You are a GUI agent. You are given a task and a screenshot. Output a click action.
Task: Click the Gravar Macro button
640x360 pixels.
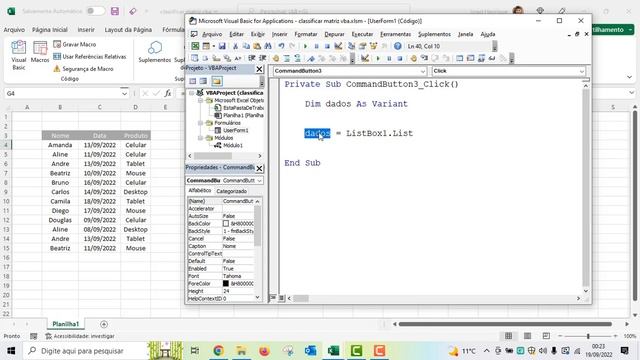[75, 44]
